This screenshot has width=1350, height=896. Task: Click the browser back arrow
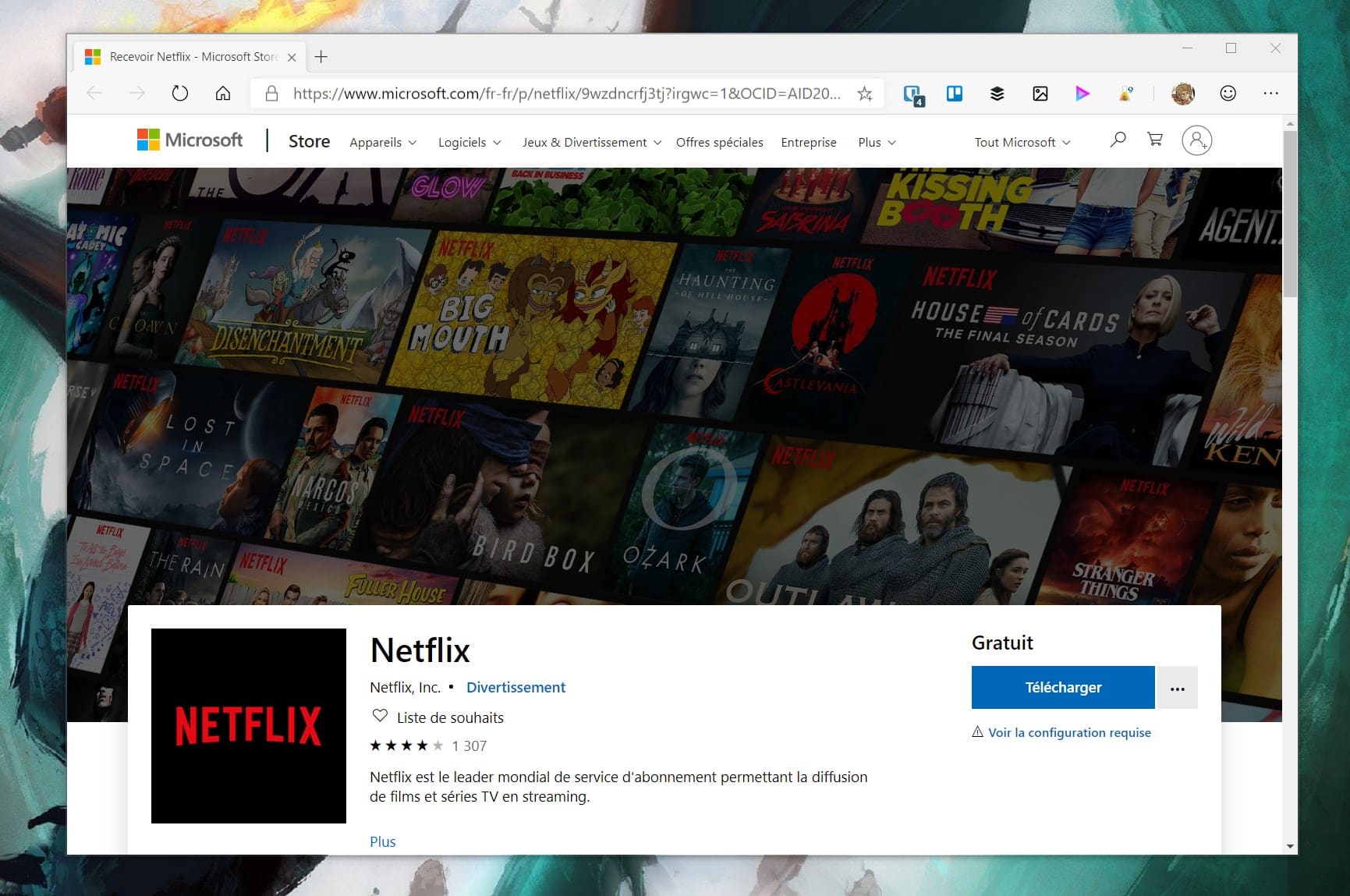94,94
